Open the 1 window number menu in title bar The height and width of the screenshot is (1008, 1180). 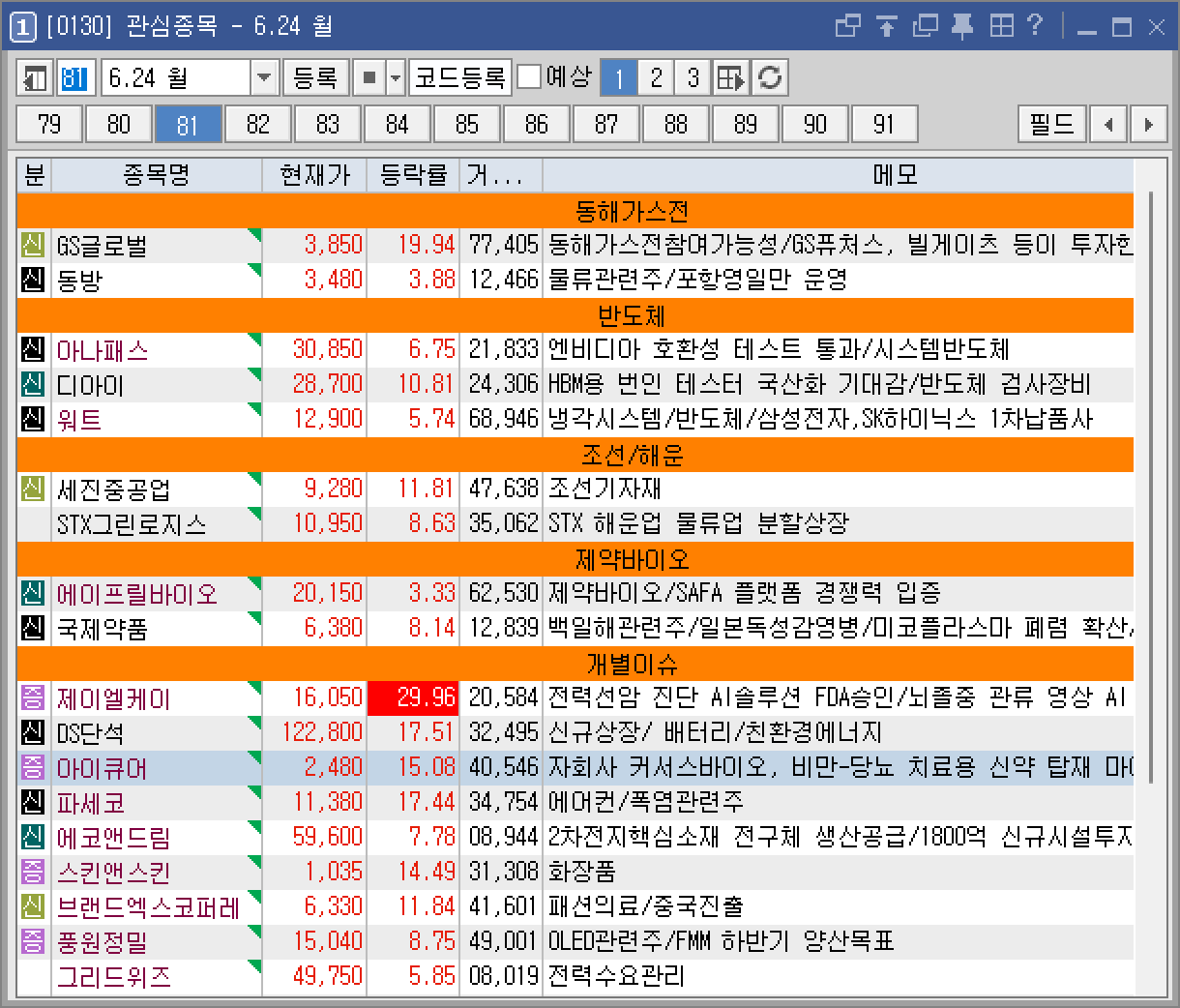click(x=24, y=26)
